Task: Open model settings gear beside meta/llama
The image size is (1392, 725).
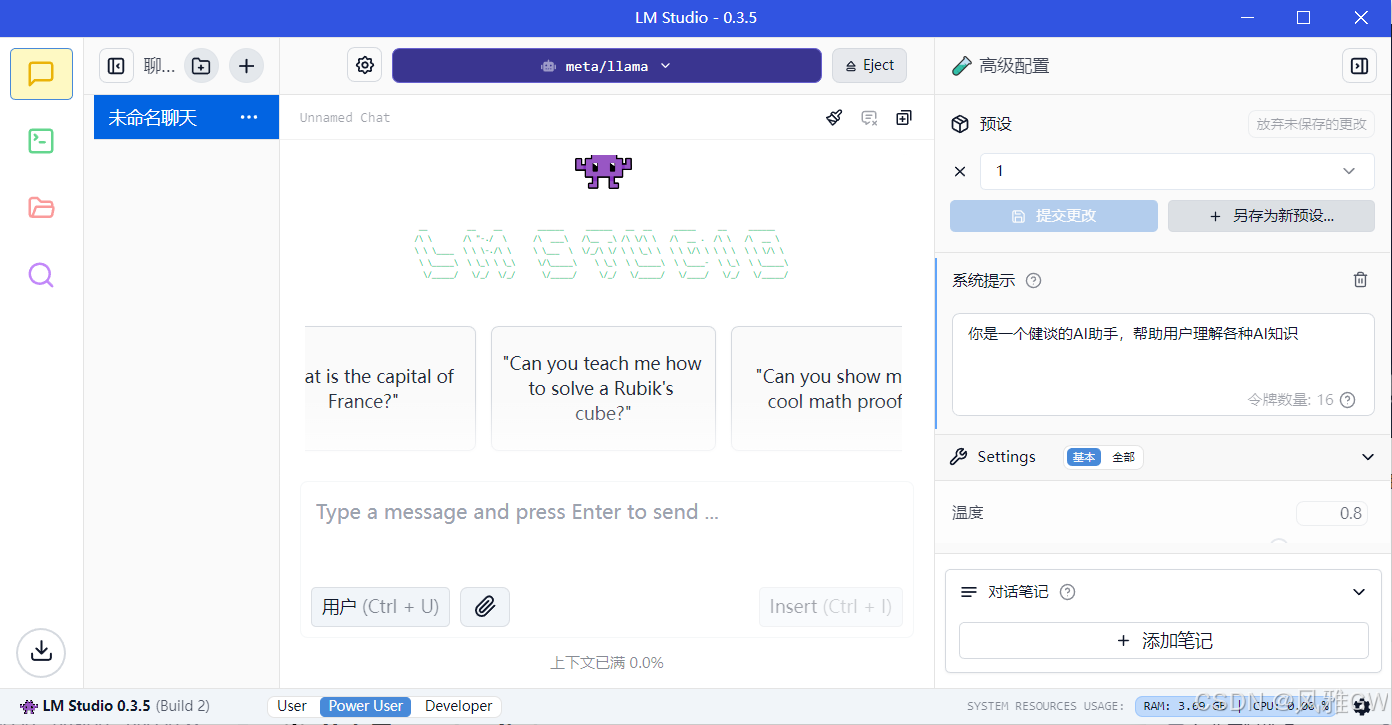Action: pyautogui.click(x=365, y=66)
